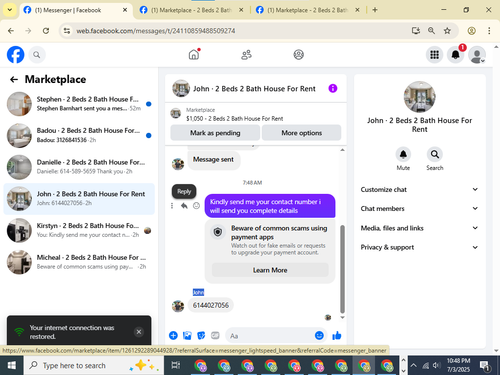500x375 pixels.
Task: Click the chat scrollbar thumb
Action: [342, 269]
